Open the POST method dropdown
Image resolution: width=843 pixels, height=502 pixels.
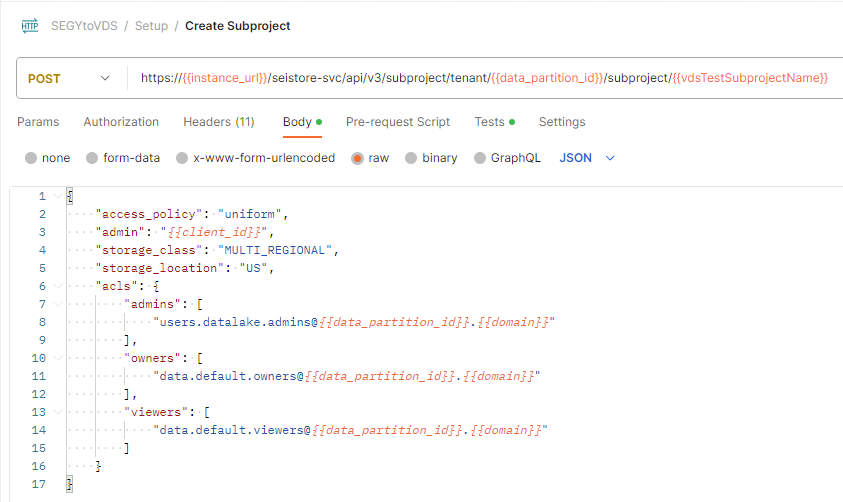coord(69,78)
